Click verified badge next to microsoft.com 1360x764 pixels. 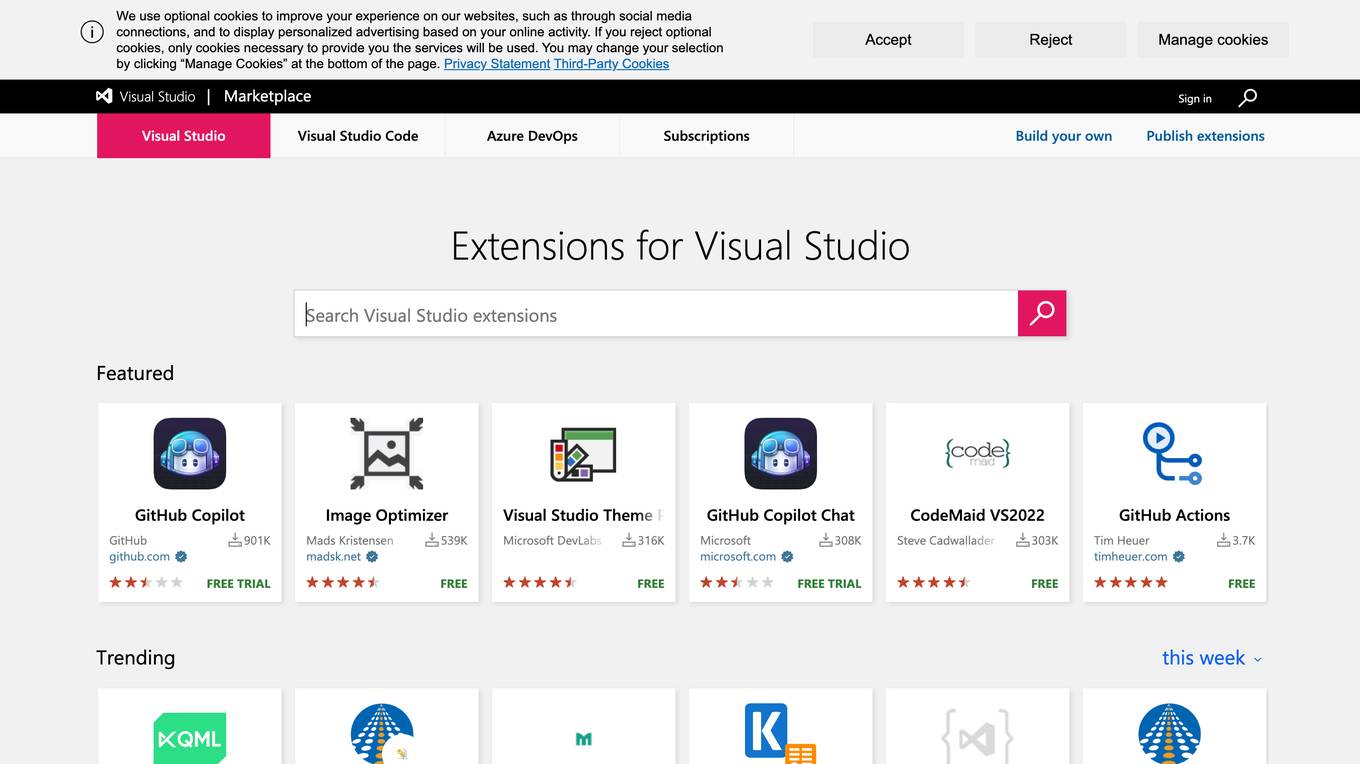click(787, 557)
